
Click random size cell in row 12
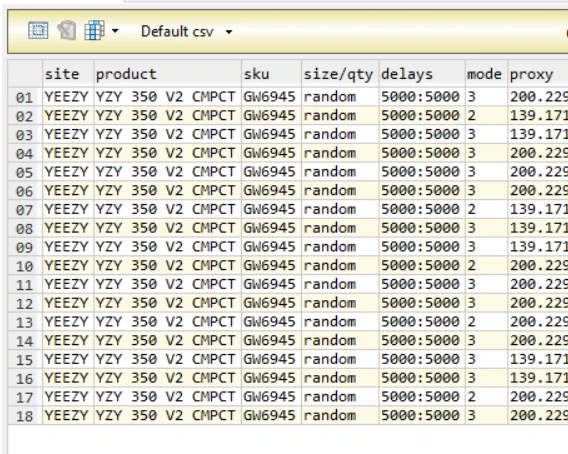click(340, 303)
